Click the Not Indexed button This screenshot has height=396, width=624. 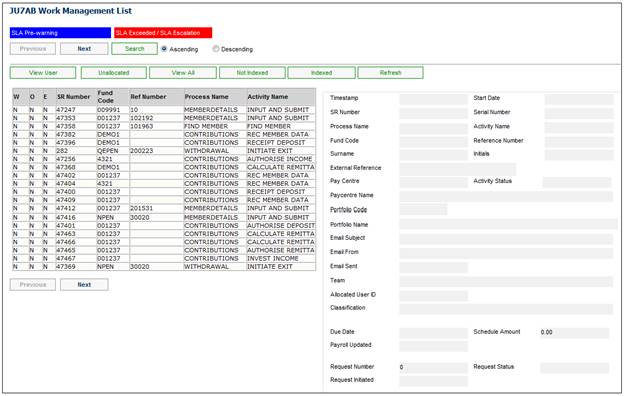252,72
